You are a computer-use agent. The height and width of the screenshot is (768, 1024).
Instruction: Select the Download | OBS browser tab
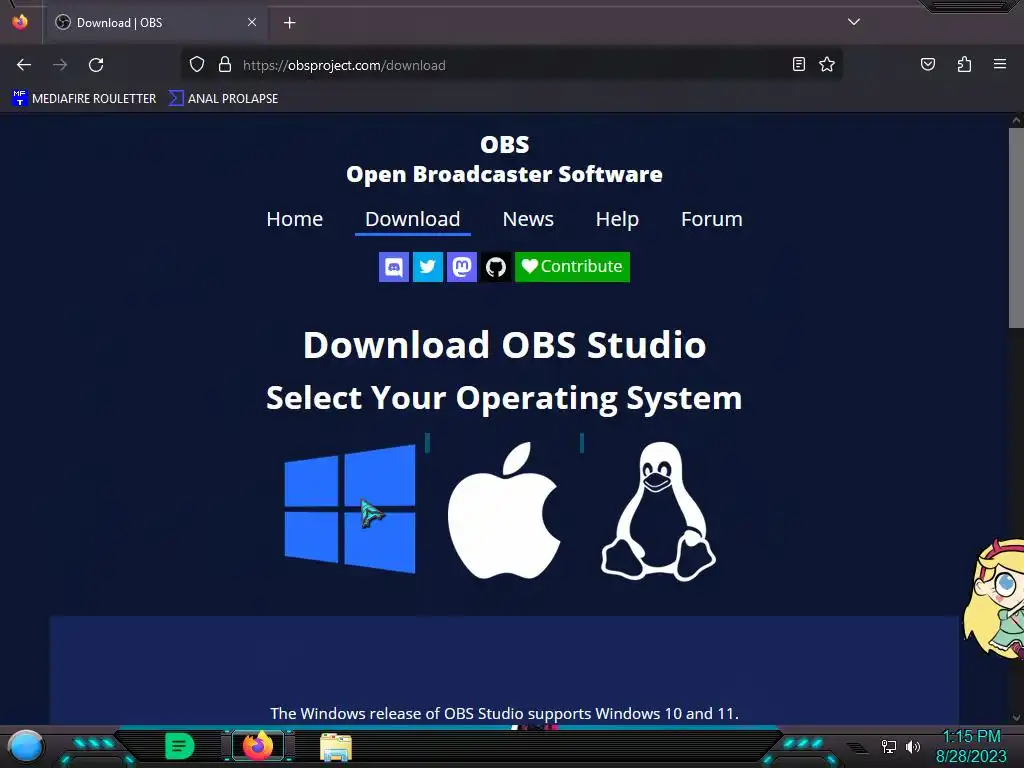click(x=155, y=23)
